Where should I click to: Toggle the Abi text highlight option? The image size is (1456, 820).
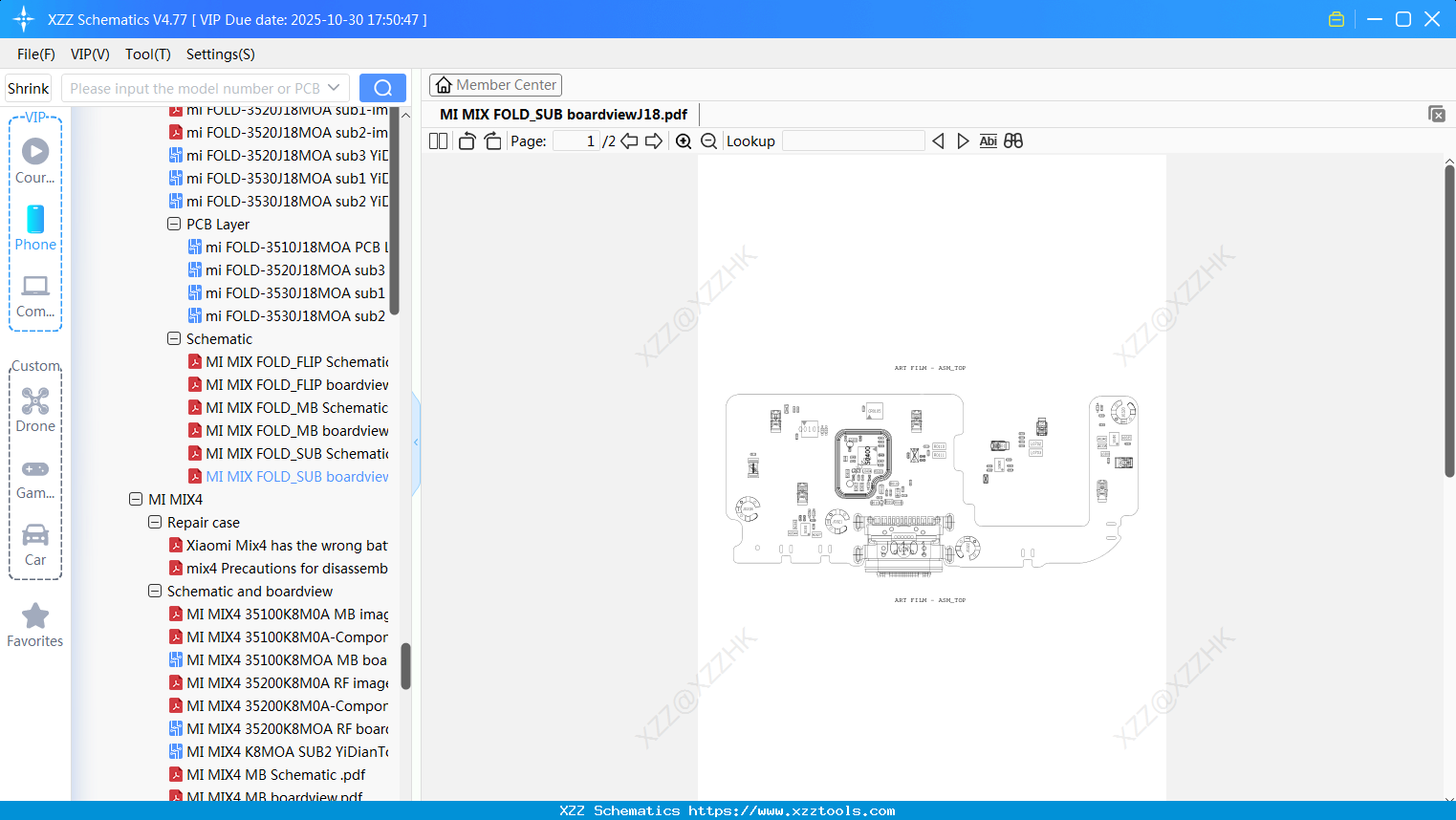click(988, 140)
